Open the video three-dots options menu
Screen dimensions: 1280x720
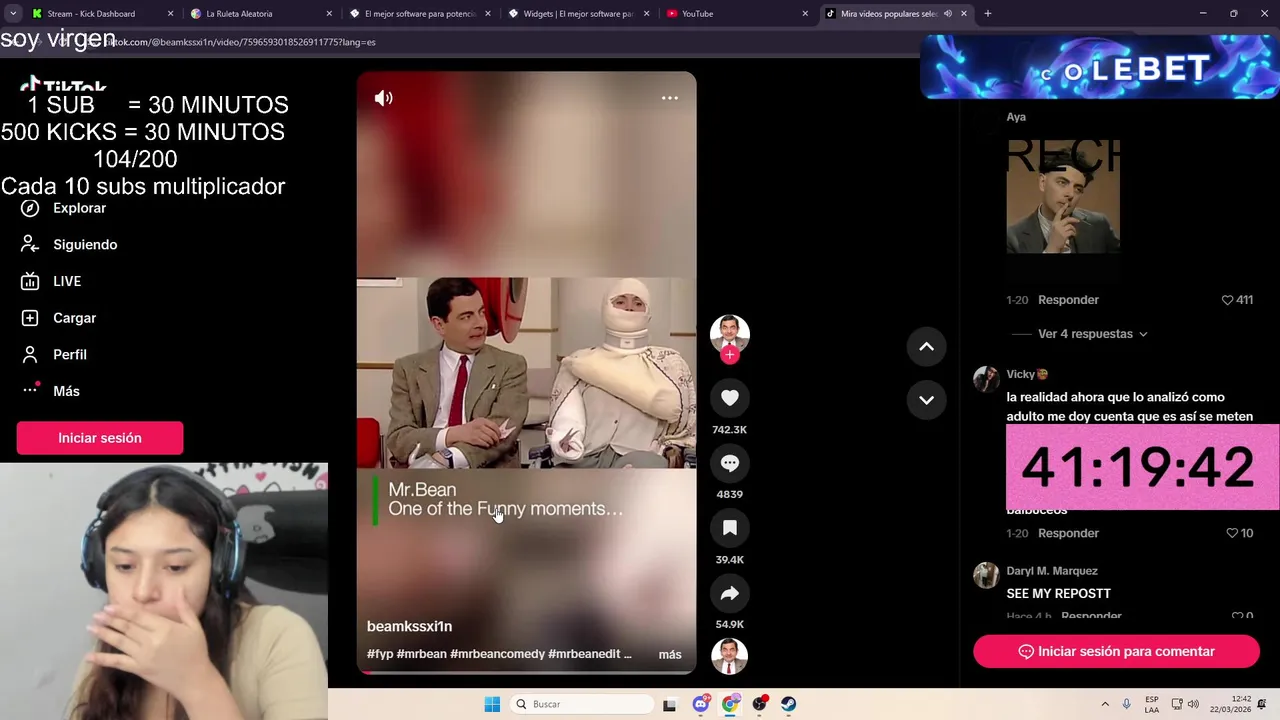(670, 98)
